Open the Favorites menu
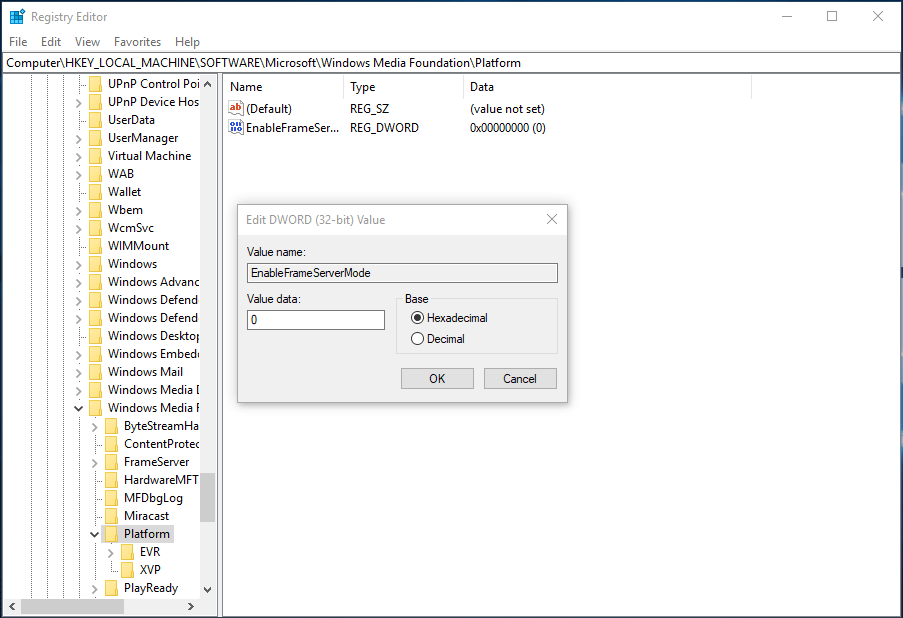This screenshot has height=618, width=903. pos(137,42)
